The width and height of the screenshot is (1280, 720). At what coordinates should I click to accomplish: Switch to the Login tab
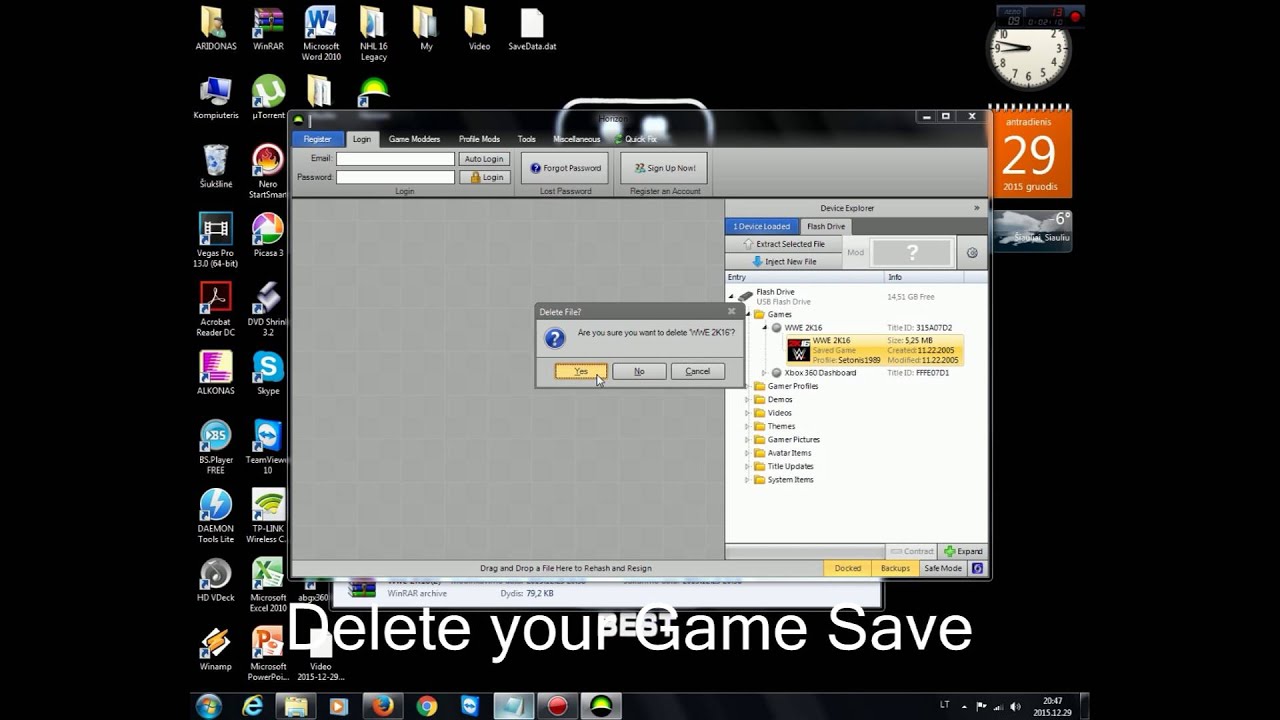tap(362, 139)
